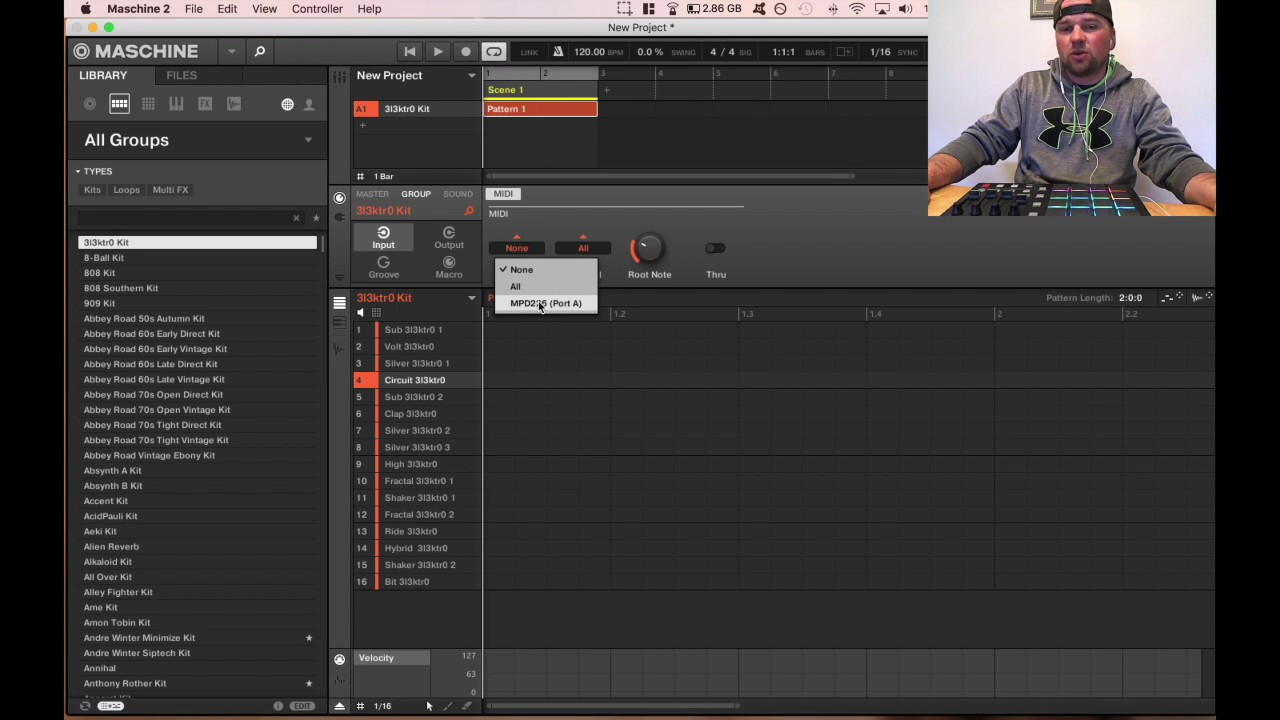This screenshot has width=1280, height=720.
Task: Open step grid 1/16 selector
Action: [x=382, y=706]
